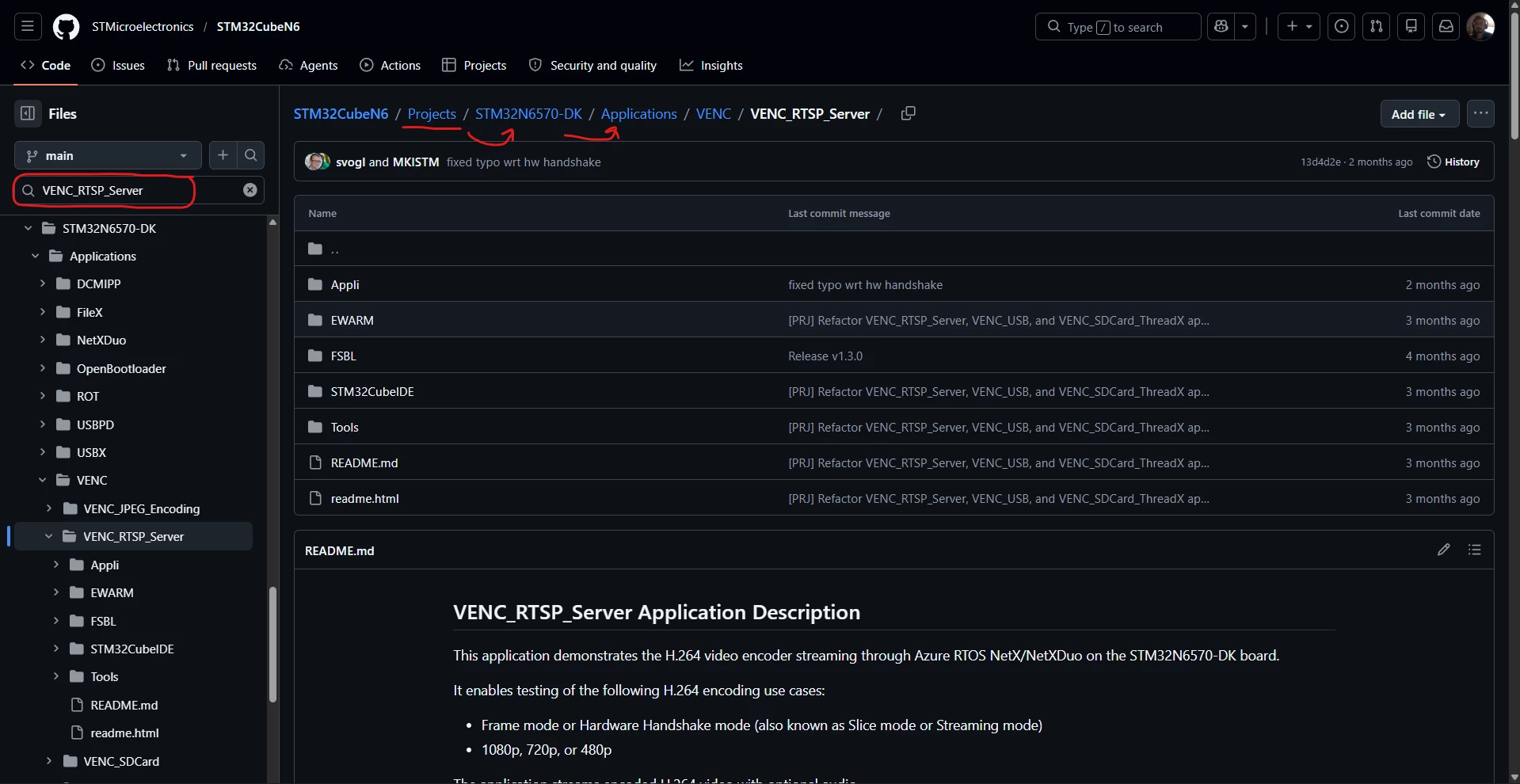Switch to the Agents tab
This screenshot has width=1520, height=784.
[x=309, y=66]
